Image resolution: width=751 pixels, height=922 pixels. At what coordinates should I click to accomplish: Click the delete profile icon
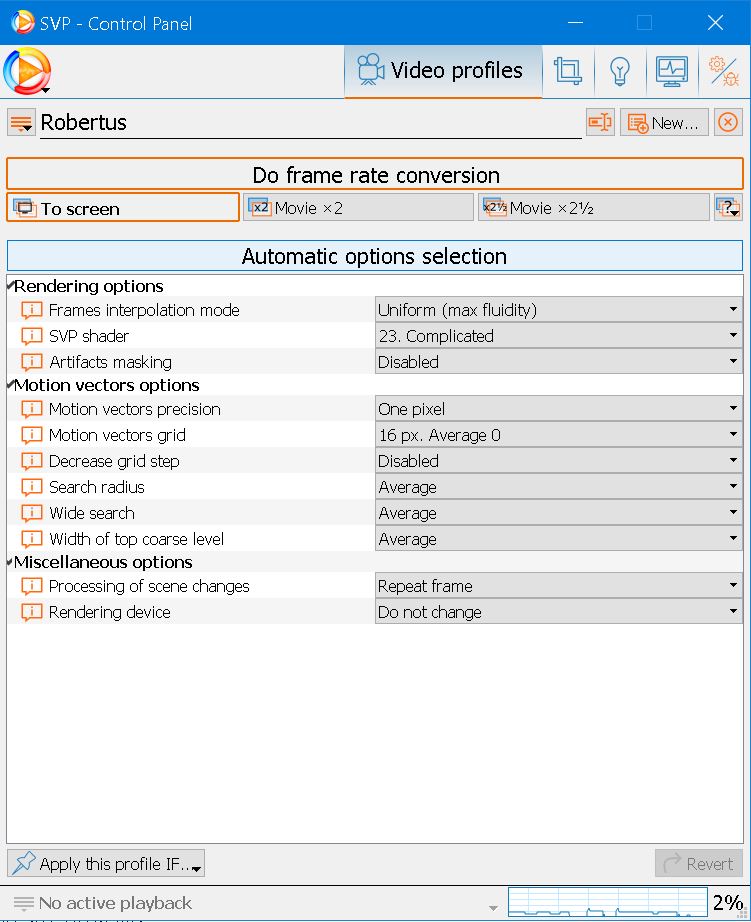coord(728,123)
